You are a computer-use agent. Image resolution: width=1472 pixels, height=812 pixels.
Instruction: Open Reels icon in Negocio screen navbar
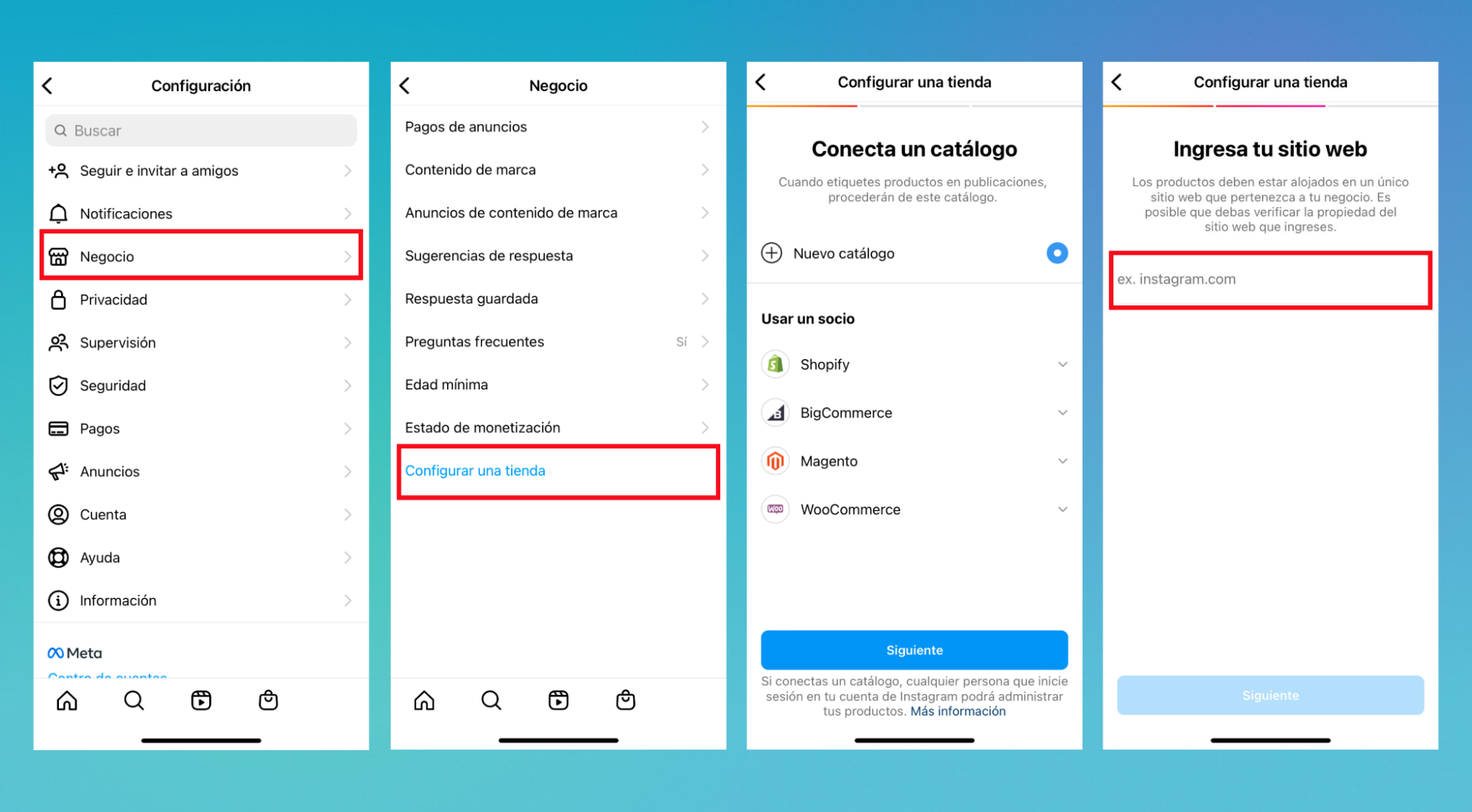(558, 700)
